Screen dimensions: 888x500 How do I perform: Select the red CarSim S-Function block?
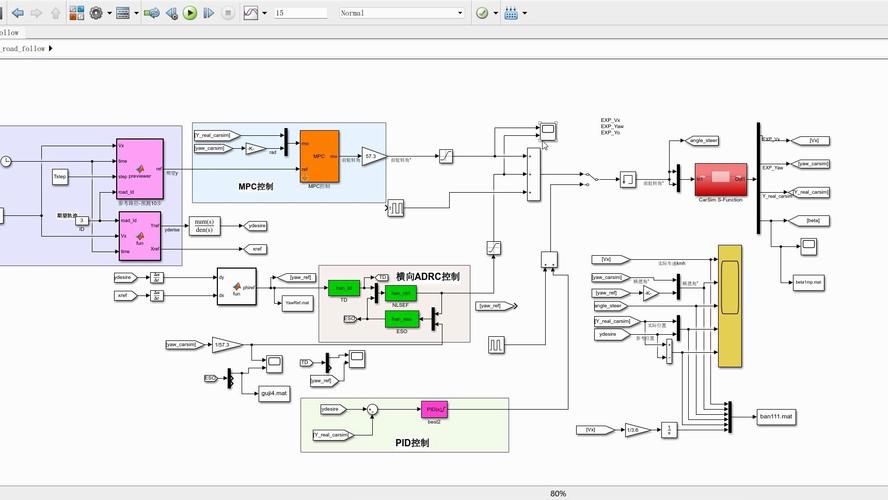click(721, 178)
